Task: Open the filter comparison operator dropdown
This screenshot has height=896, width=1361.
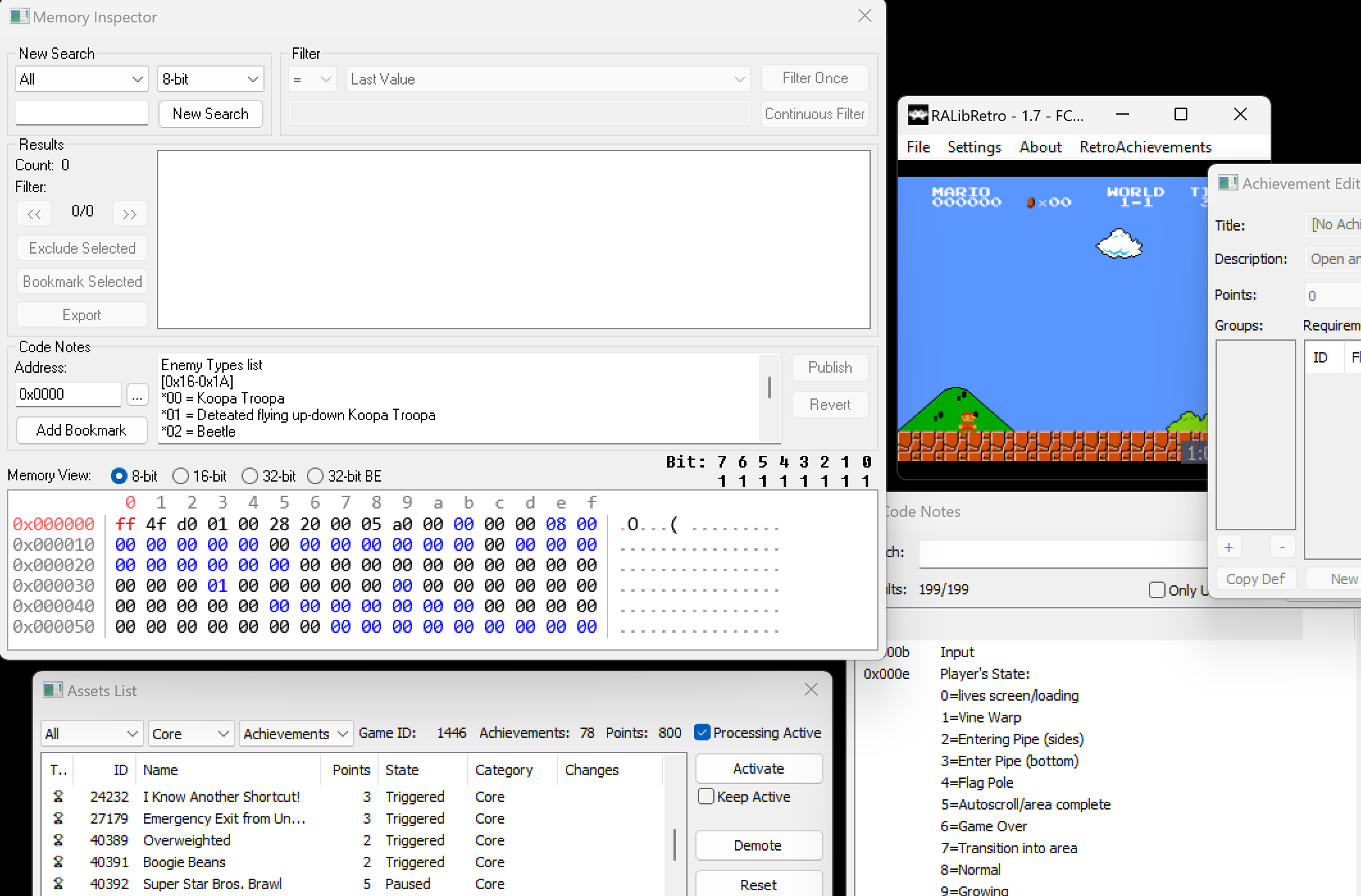Action: pos(312,79)
